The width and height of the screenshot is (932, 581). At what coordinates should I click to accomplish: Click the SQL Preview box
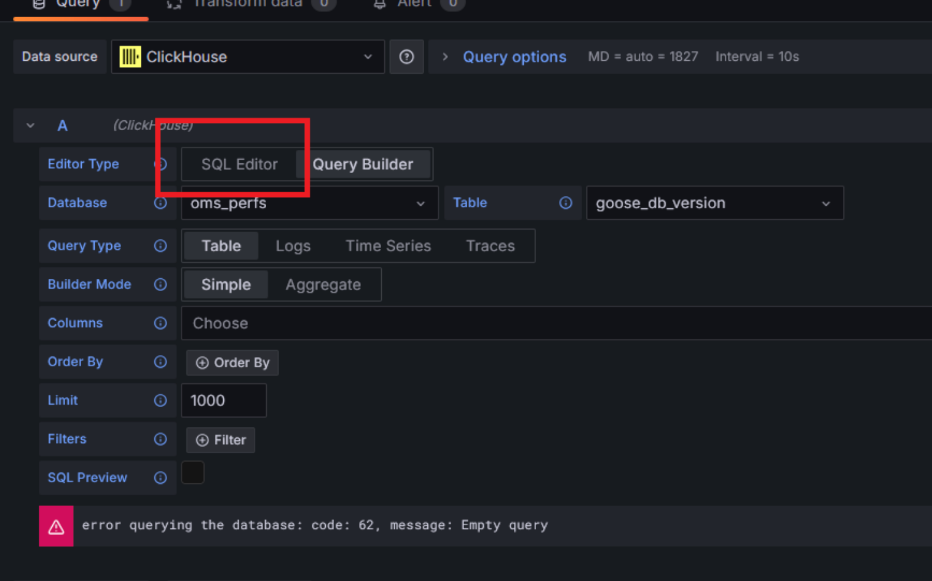[193, 472]
